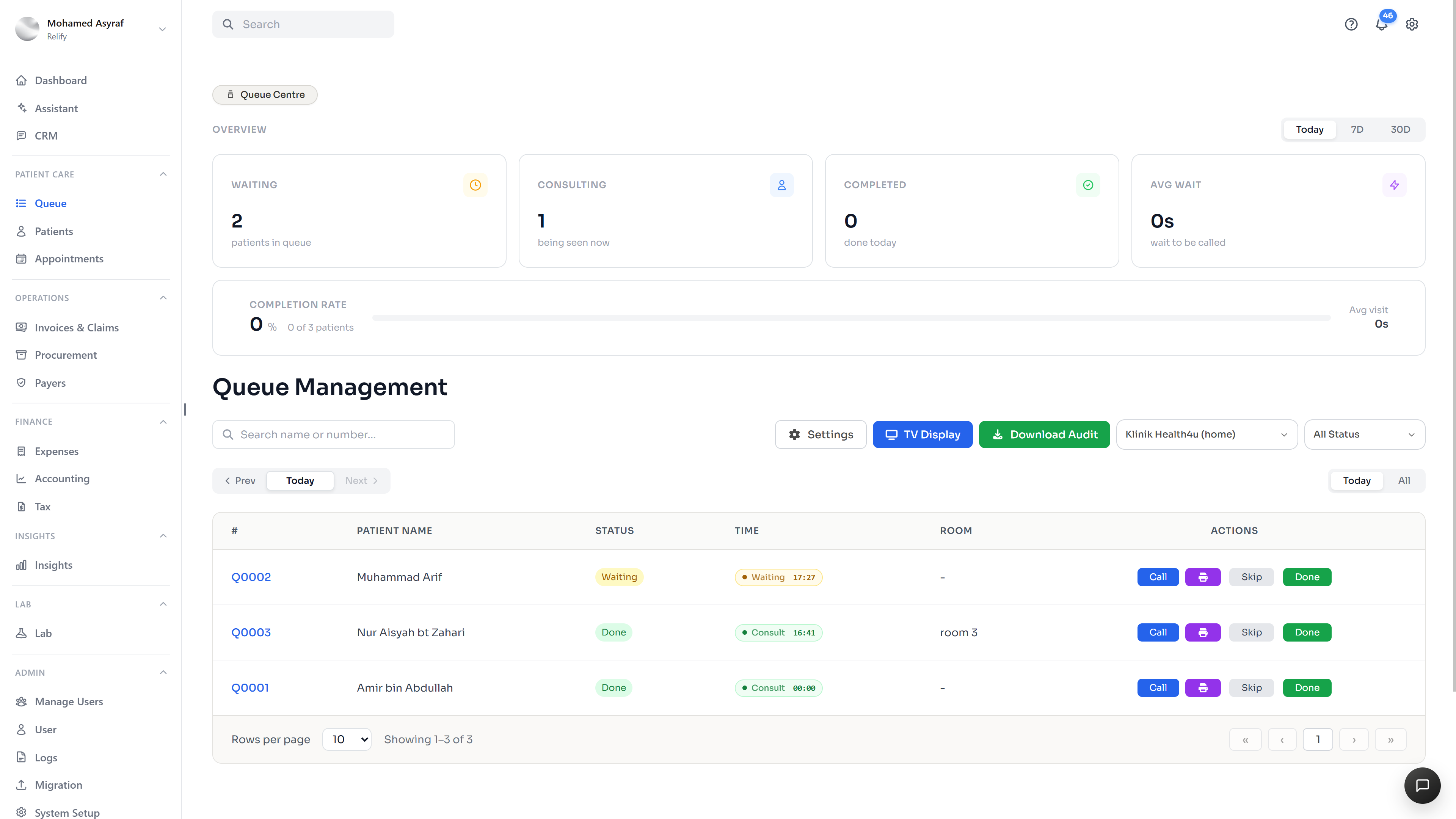This screenshot has width=1456, height=819.
Task: Select Today in Prev/Next date navigator
Action: point(300,480)
